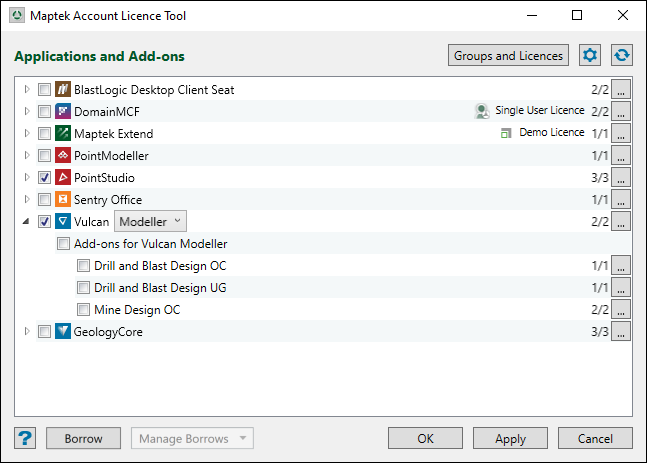Open details button for PointStudio licence
Screen dimensions: 647x463
pyautogui.click(x=622, y=178)
